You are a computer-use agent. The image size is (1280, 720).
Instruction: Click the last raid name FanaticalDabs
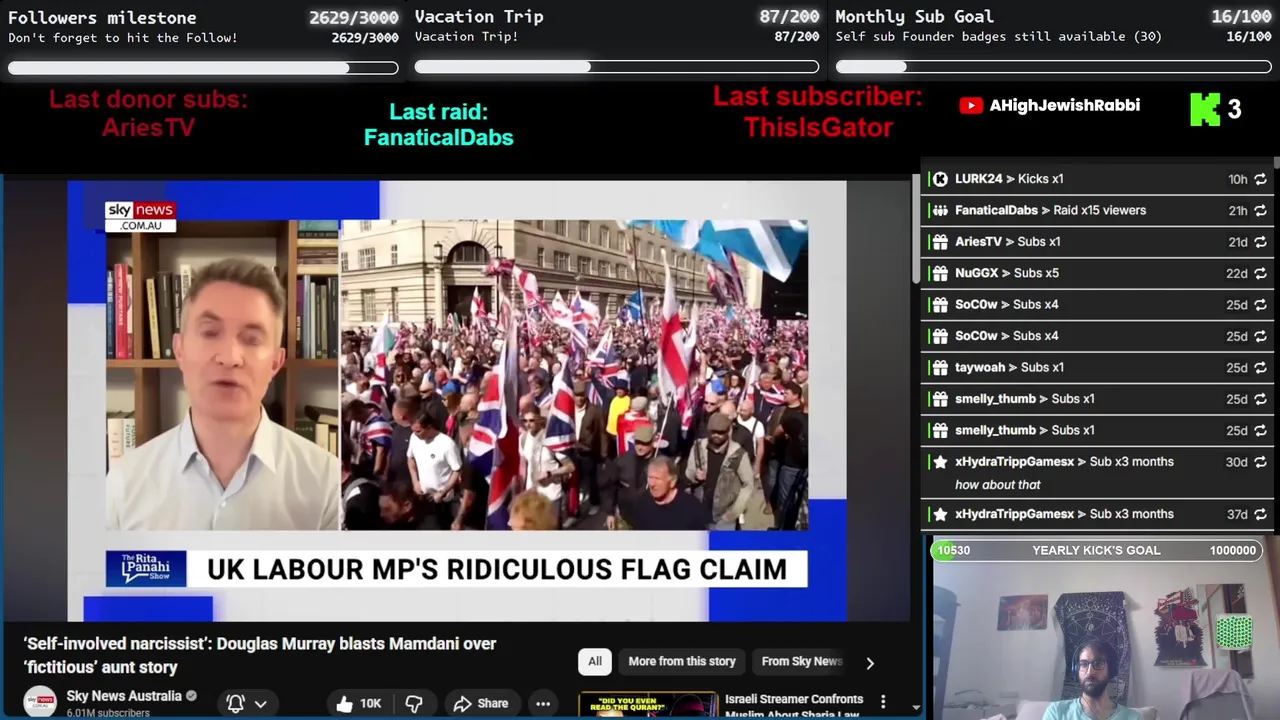(x=438, y=138)
